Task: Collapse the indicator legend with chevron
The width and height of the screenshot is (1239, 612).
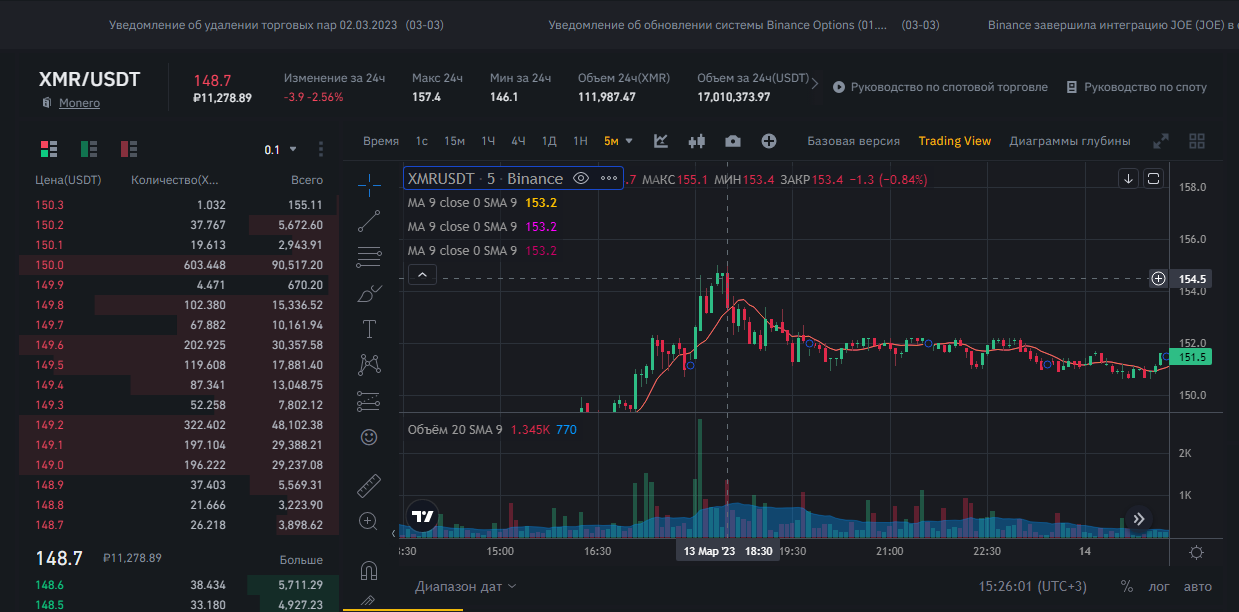Action: pos(422,273)
